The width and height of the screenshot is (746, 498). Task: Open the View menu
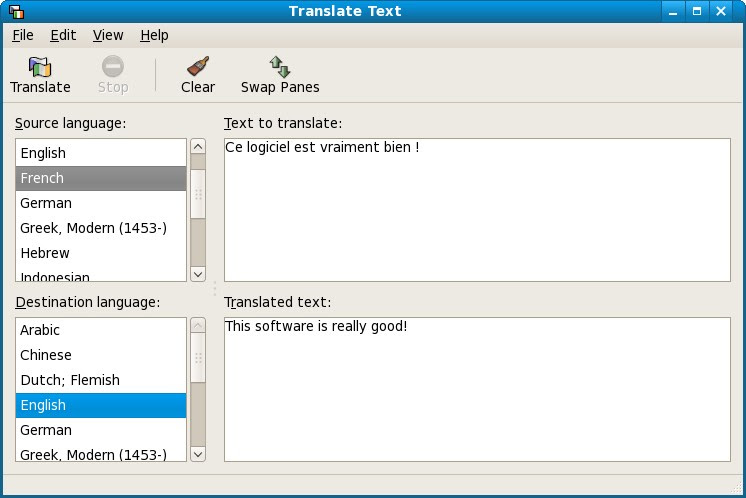click(108, 35)
